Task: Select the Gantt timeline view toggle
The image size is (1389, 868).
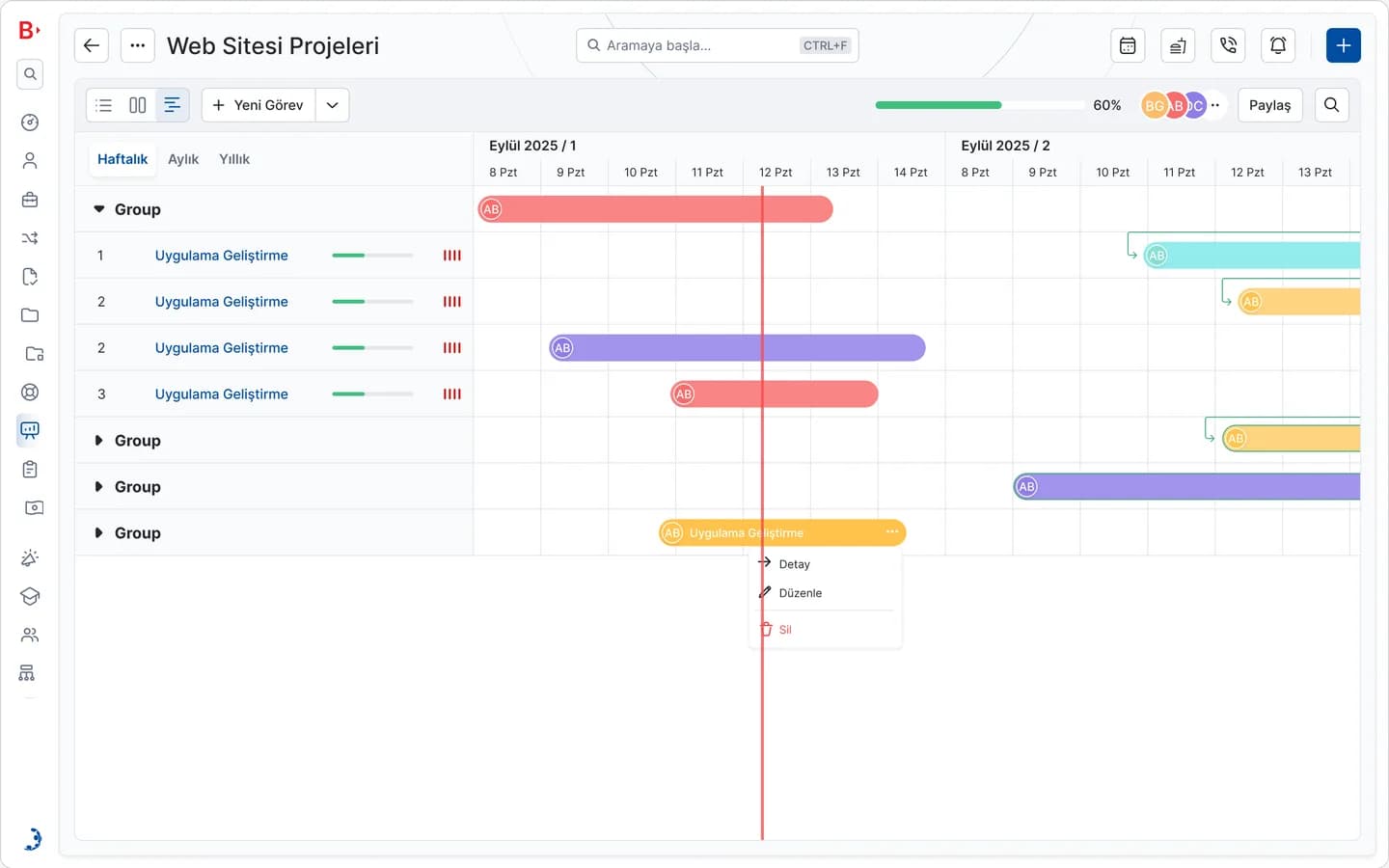Action: point(173,105)
